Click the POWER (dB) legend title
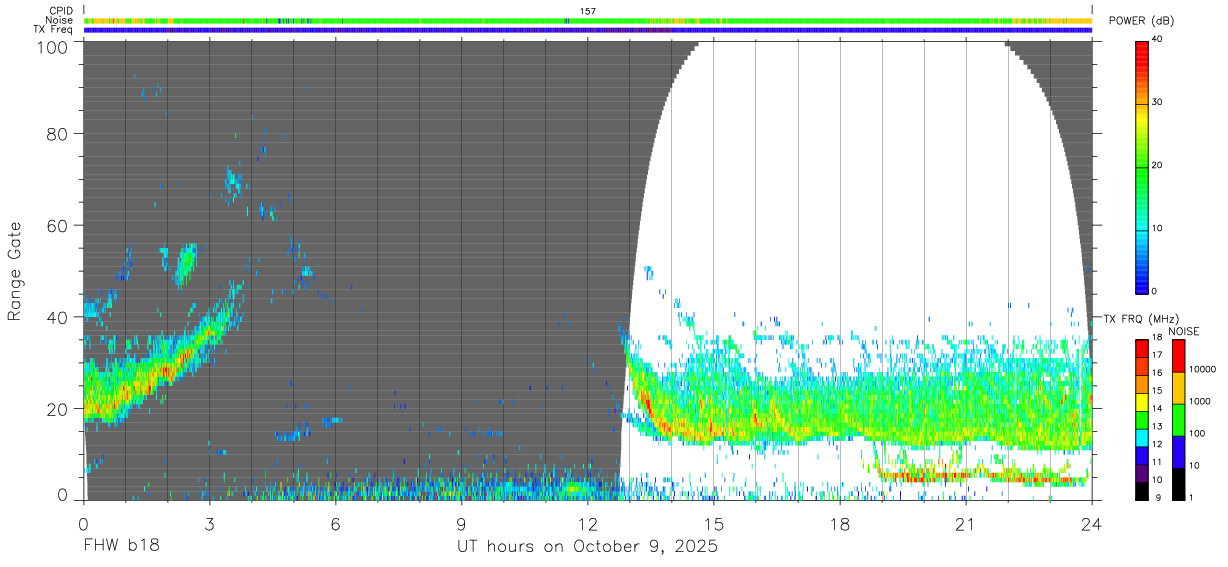This screenshot has width=1228, height=567. pyautogui.click(x=1142, y=21)
